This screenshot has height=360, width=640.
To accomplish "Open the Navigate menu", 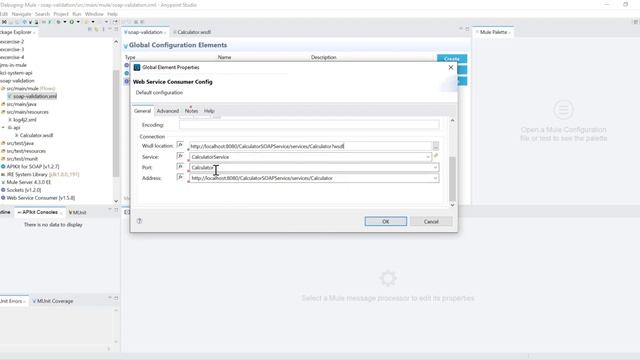I will tap(22, 14).
